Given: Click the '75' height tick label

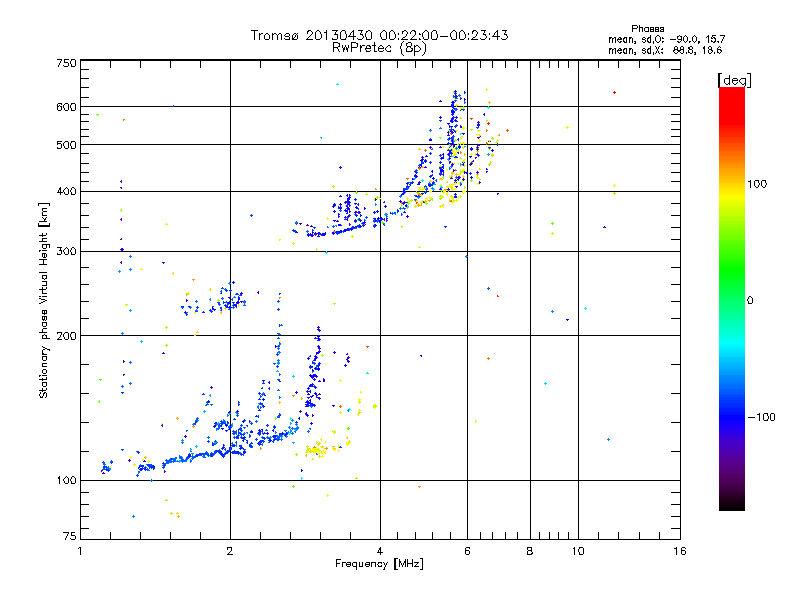Looking at the screenshot, I should click(70, 536).
